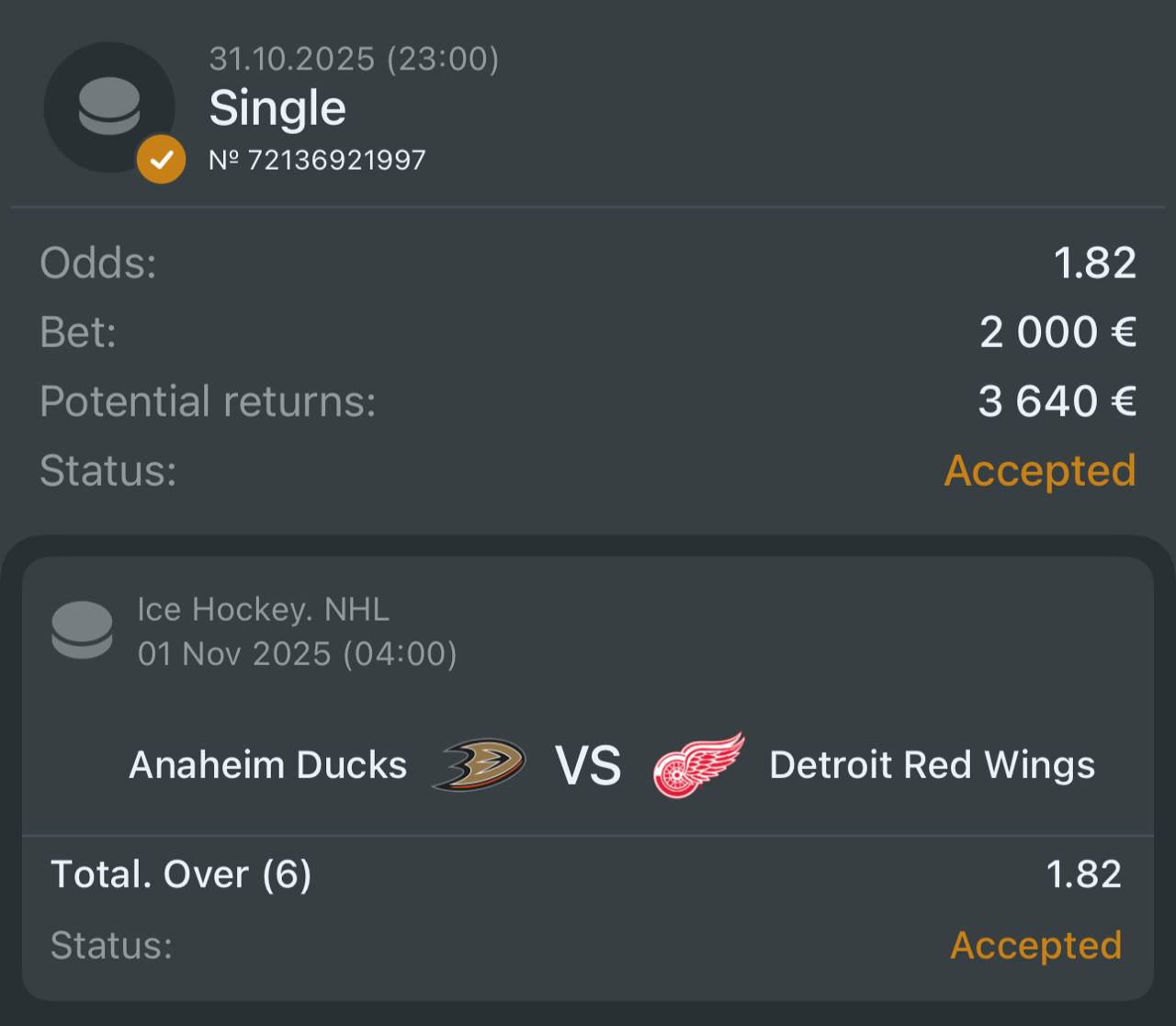Click the Total. Over (6) market
The height and width of the screenshot is (1026, 1176).
(181, 874)
